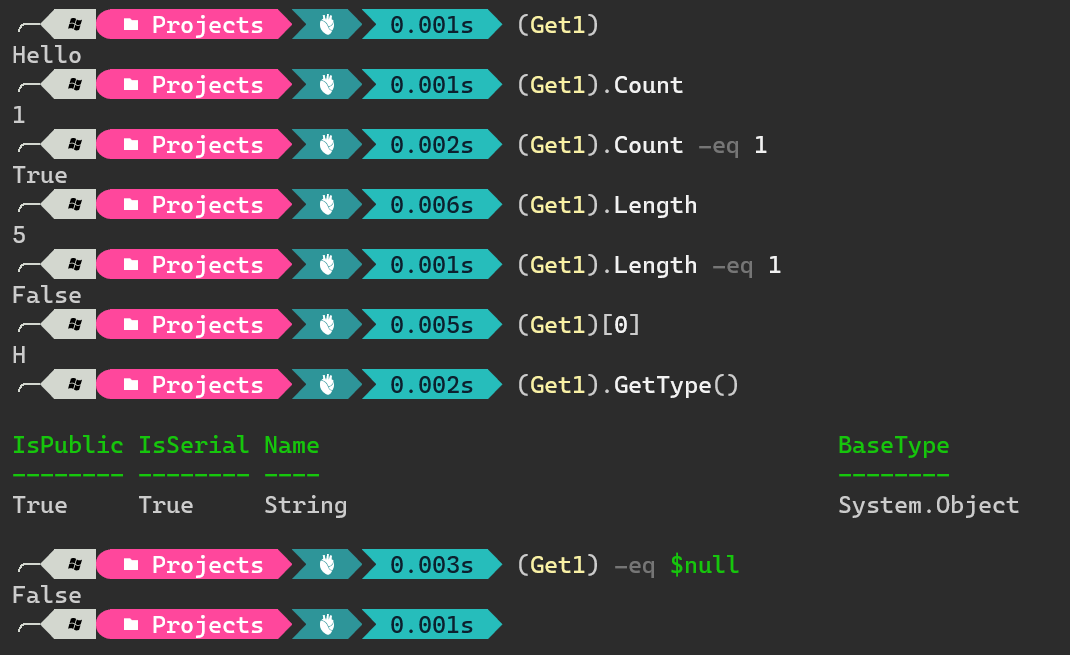This screenshot has height=655, width=1070.
Task: Click the hand icon on the (Get1) -eq $null prompt
Action: [x=328, y=565]
